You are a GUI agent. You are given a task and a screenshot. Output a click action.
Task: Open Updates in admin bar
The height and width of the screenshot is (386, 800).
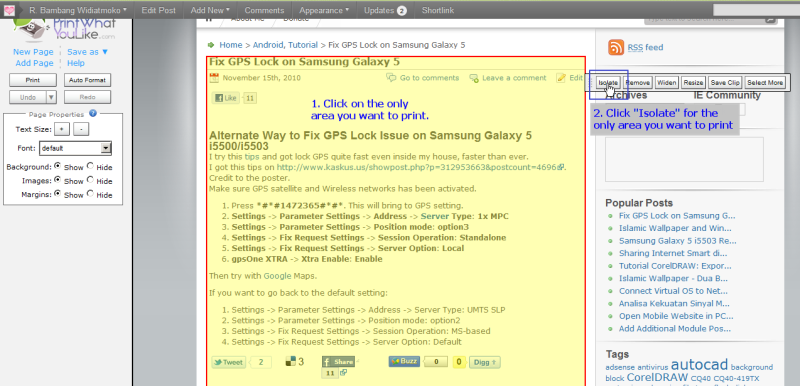385,10
